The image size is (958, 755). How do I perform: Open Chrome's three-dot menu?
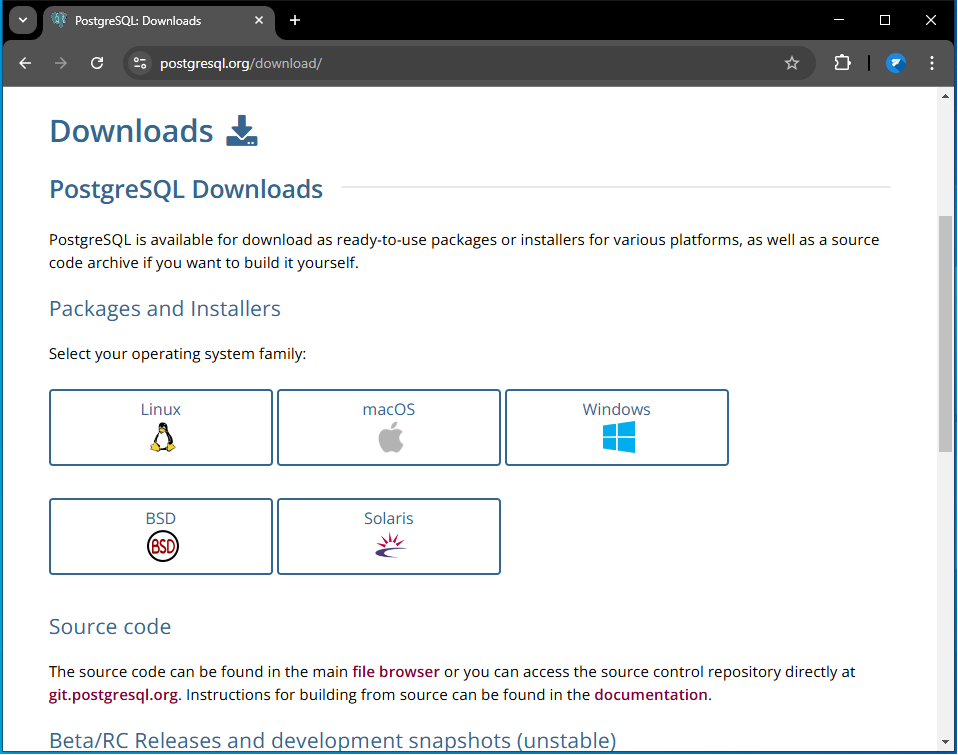click(932, 63)
